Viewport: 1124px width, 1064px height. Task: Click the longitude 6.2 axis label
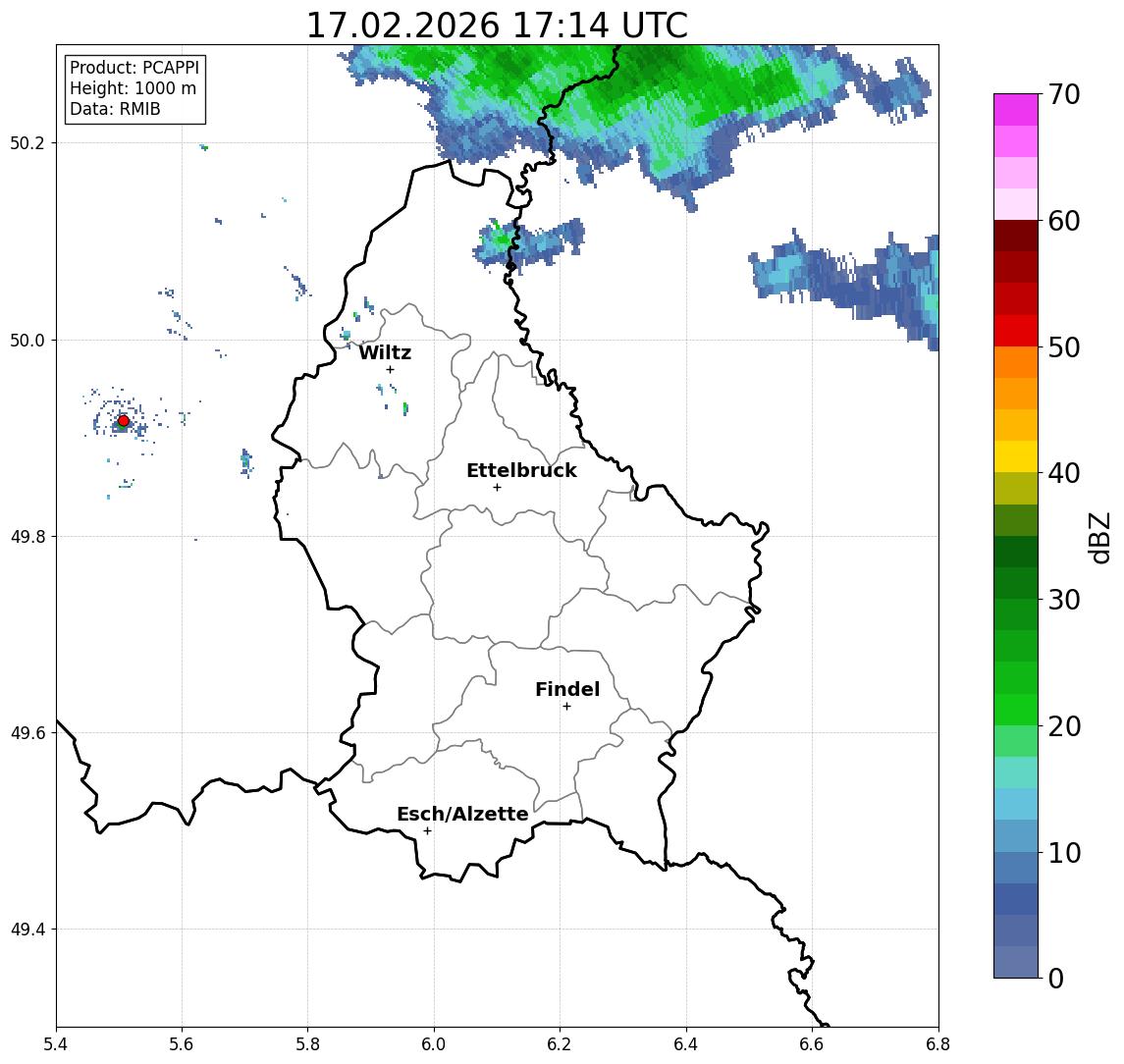click(x=560, y=1044)
